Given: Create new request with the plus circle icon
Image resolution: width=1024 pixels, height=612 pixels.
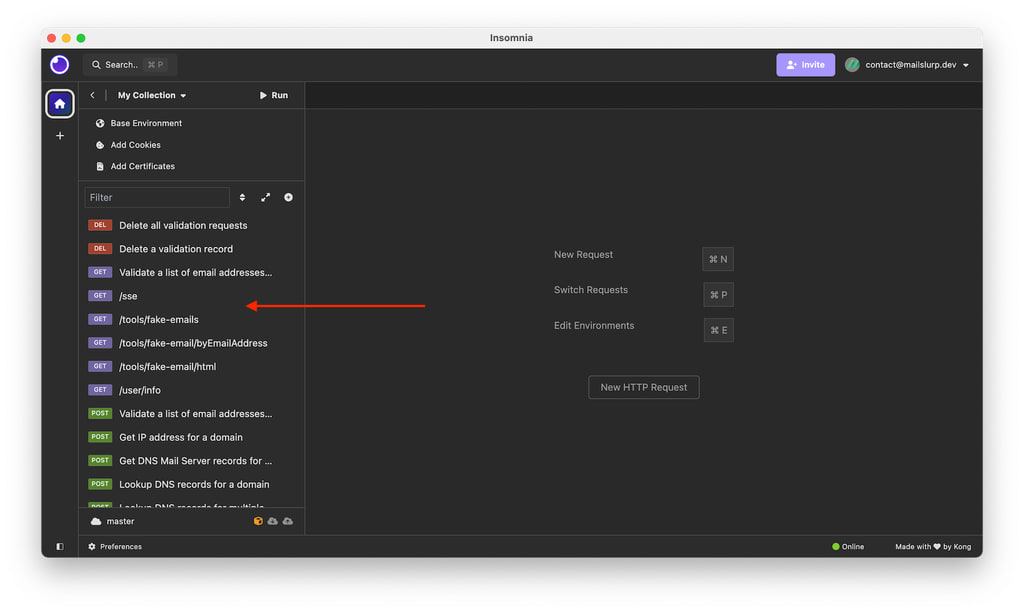Looking at the screenshot, I should click(288, 197).
